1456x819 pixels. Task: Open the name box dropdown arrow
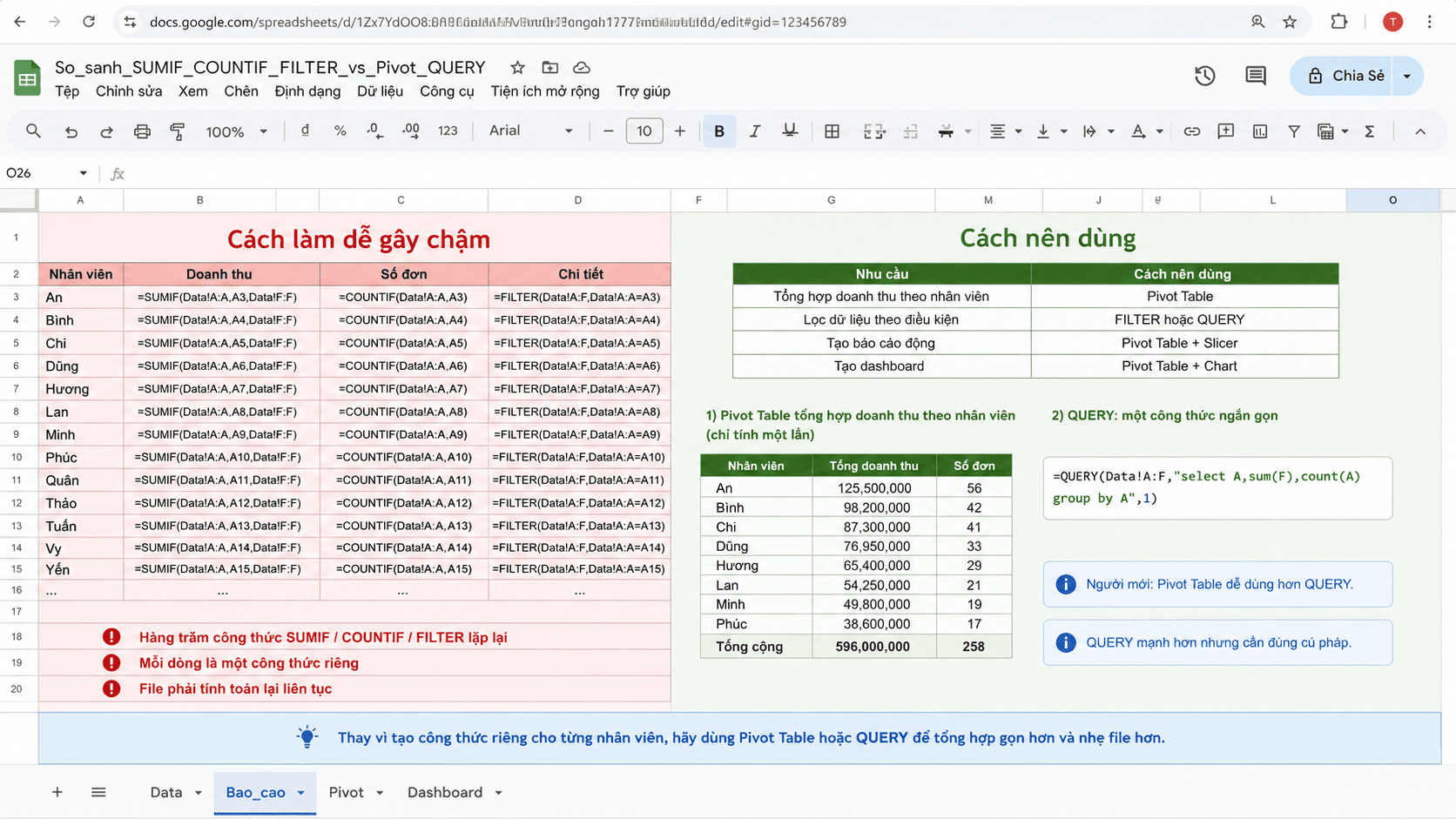pos(83,173)
